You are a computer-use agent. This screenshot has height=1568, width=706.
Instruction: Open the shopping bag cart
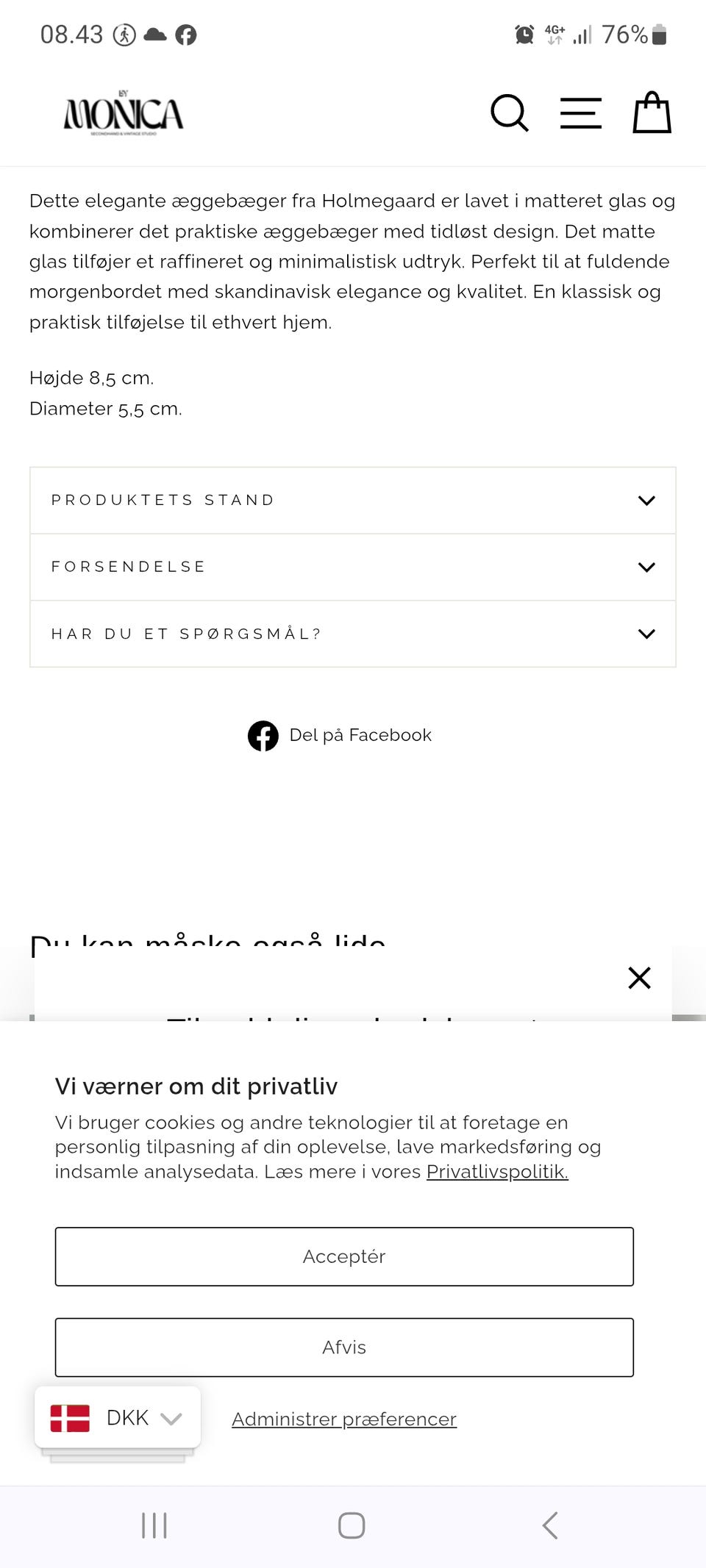pyautogui.click(x=652, y=113)
